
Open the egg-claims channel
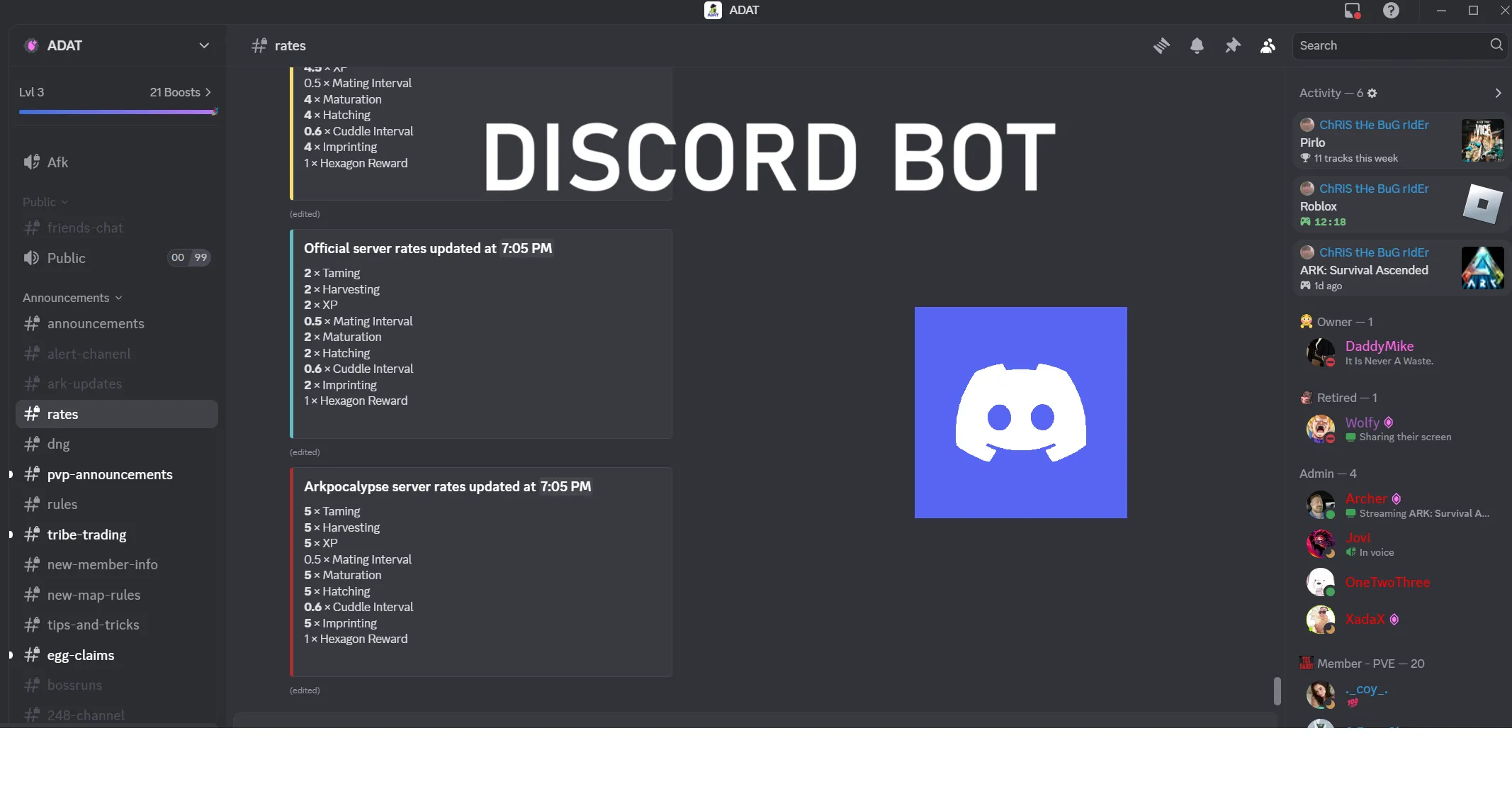(x=80, y=655)
